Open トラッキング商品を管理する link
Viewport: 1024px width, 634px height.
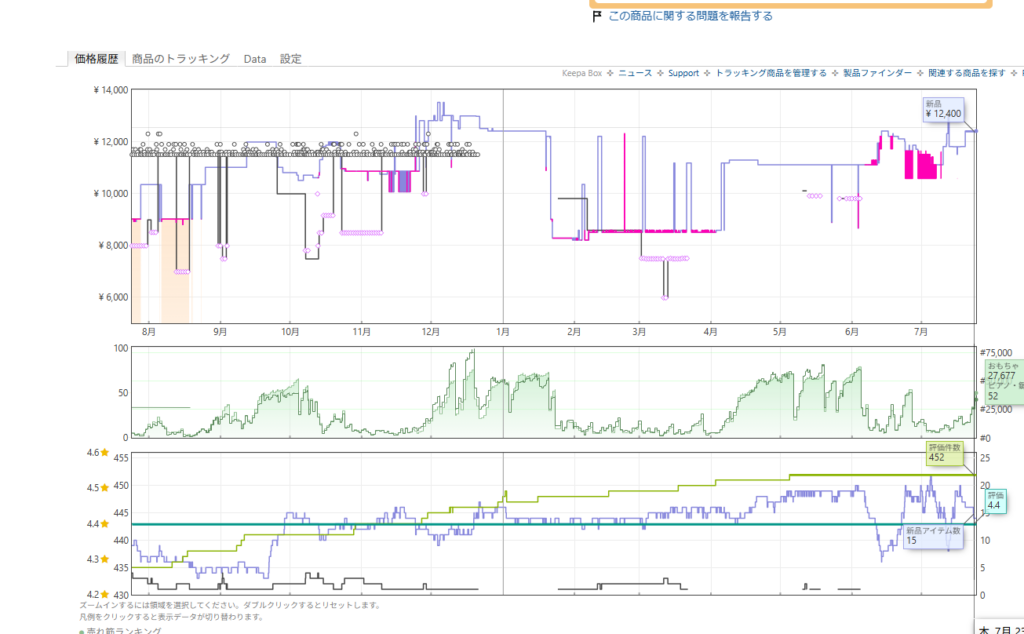[x=771, y=73]
